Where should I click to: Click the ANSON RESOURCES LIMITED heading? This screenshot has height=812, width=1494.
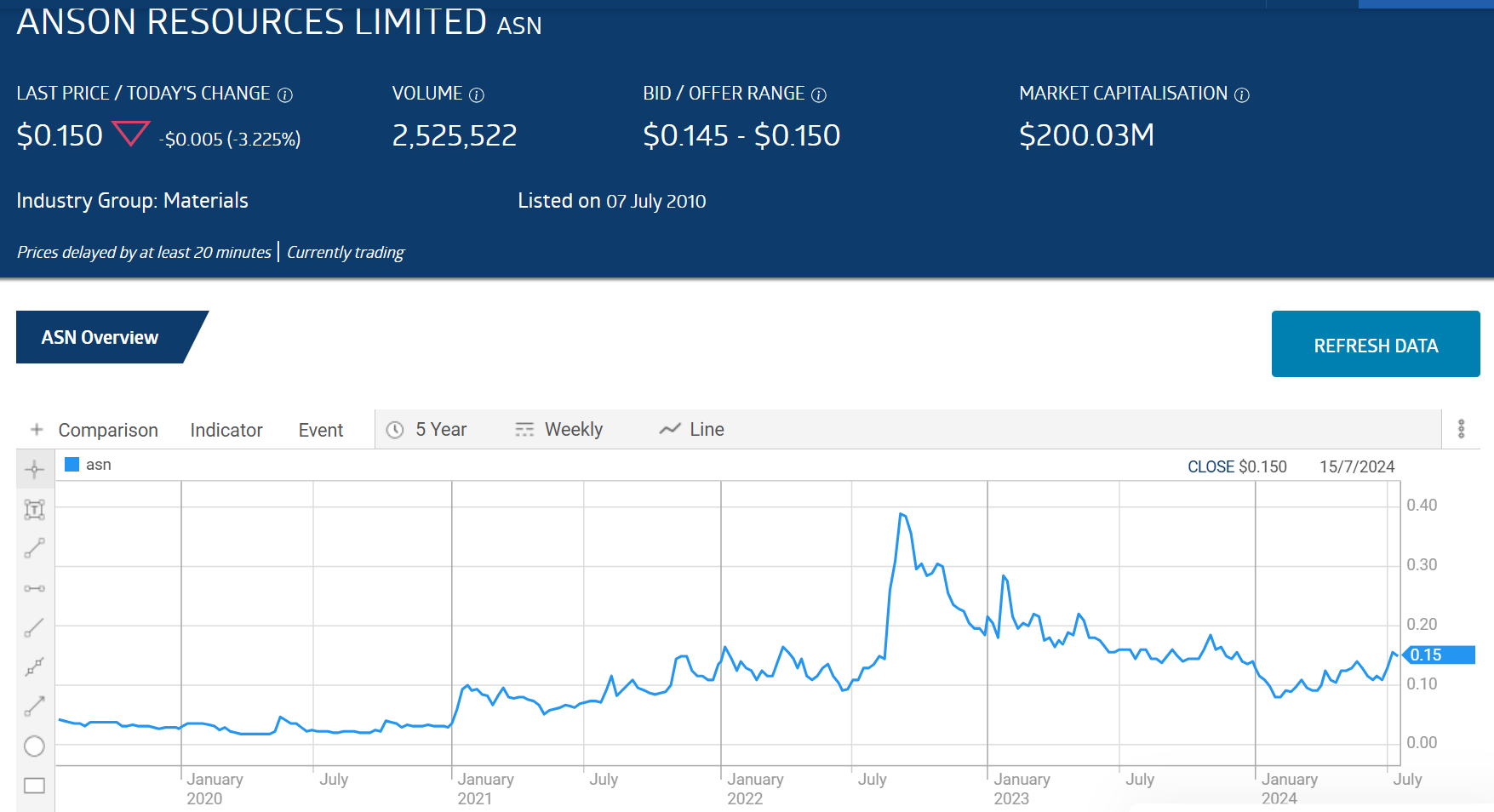pyautogui.click(x=252, y=21)
